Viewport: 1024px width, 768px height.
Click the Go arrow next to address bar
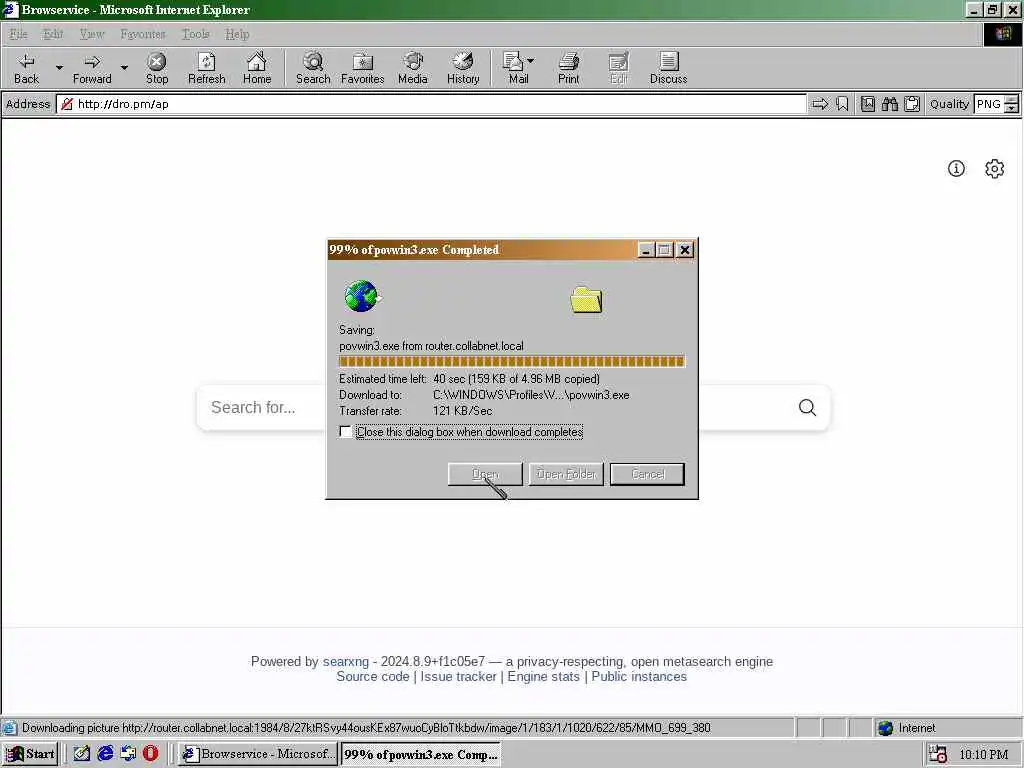(820, 104)
